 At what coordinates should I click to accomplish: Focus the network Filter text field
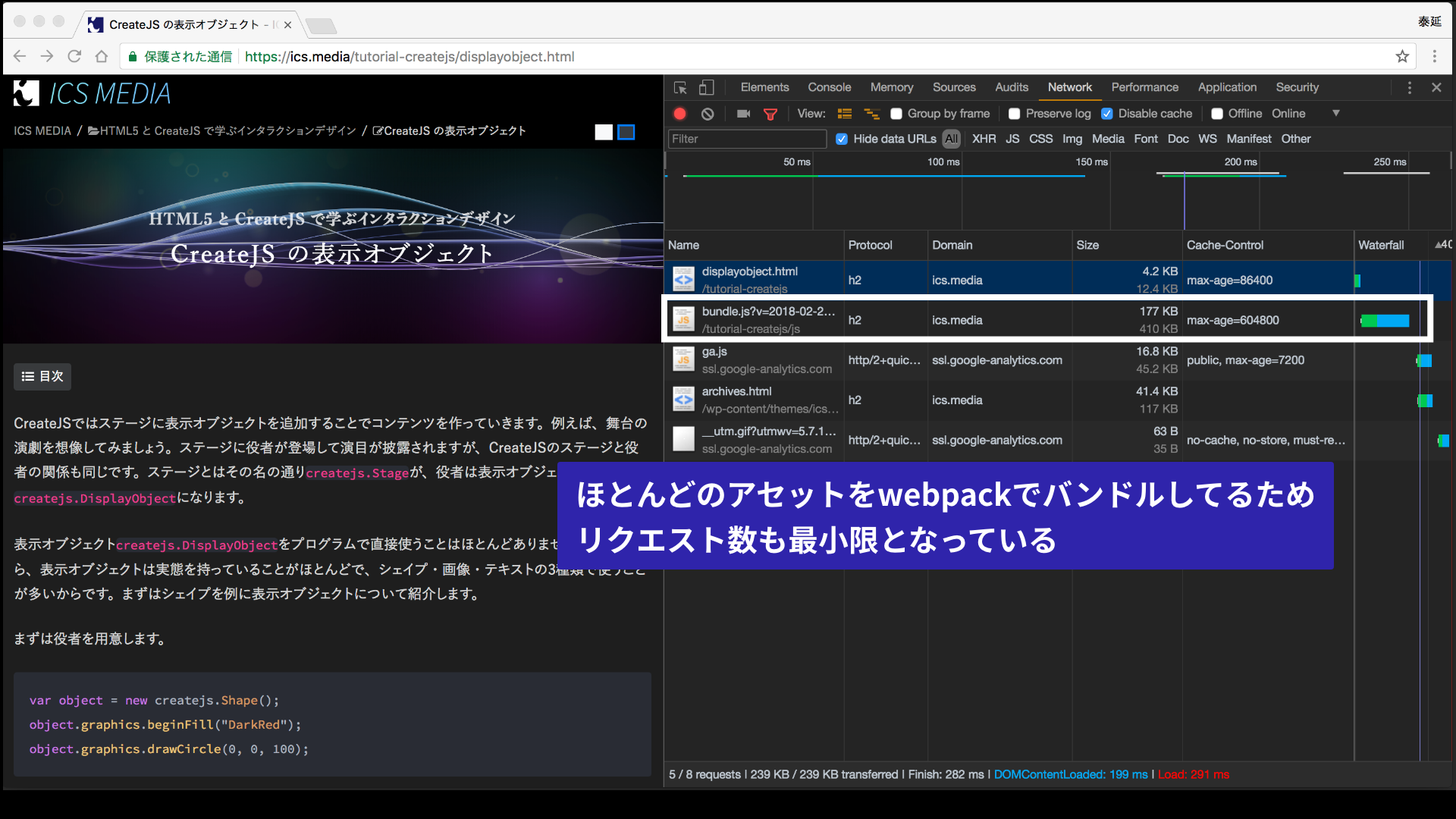pyautogui.click(x=746, y=139)
